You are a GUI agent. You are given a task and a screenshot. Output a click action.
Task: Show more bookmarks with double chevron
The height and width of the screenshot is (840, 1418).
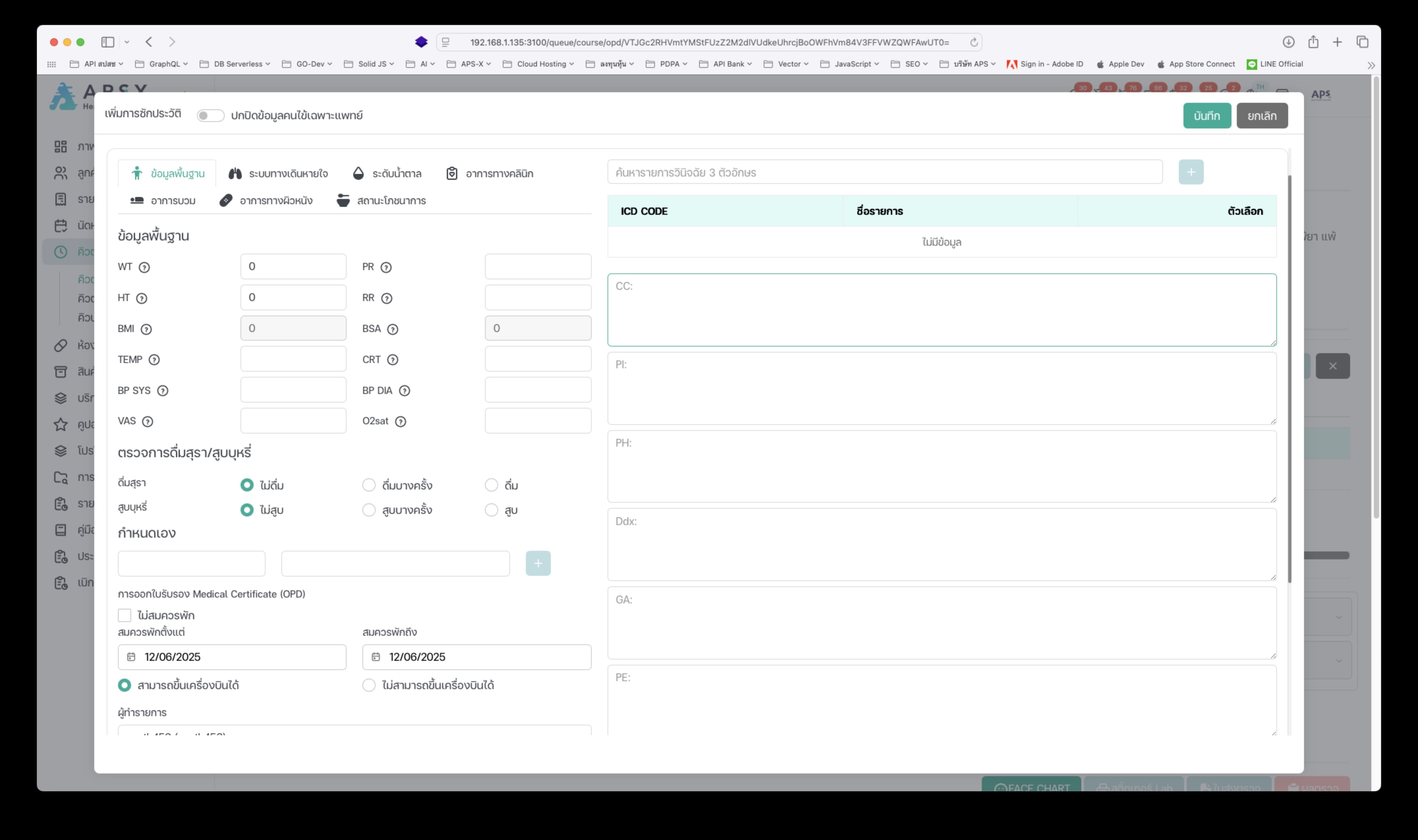(x=1371, y=65)
